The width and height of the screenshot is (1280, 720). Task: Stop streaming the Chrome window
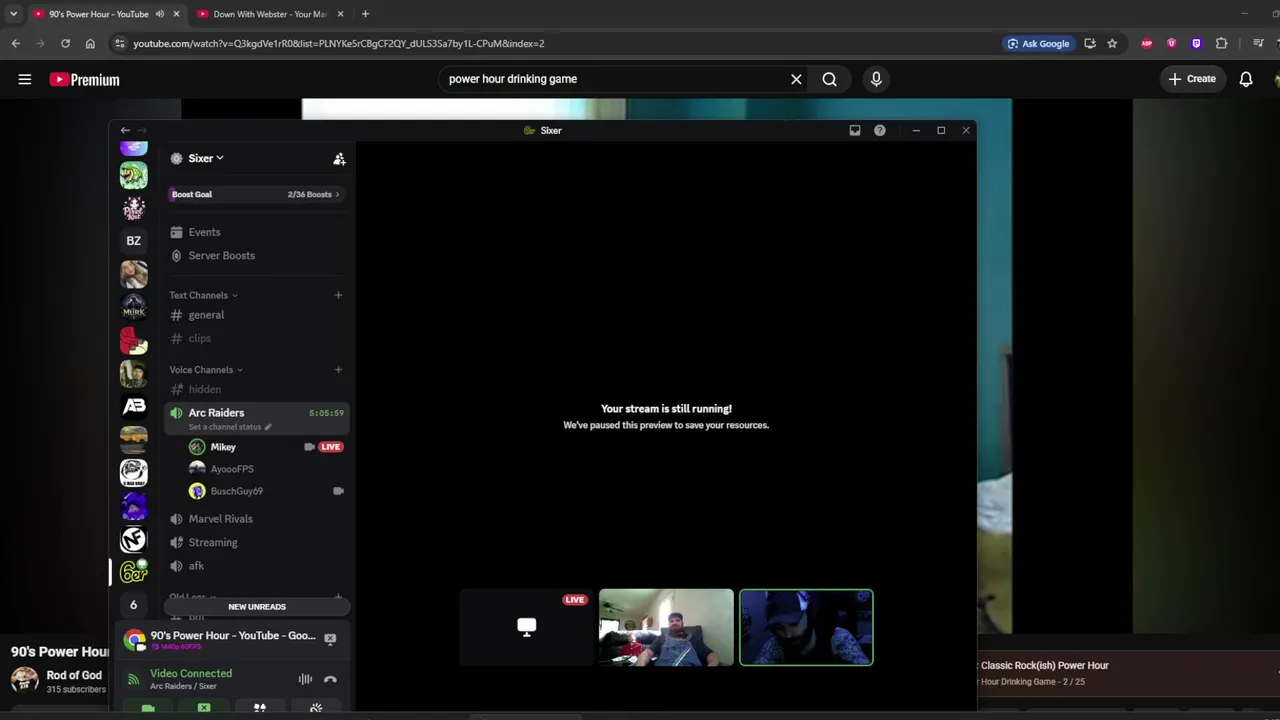(x=330, y=639)
